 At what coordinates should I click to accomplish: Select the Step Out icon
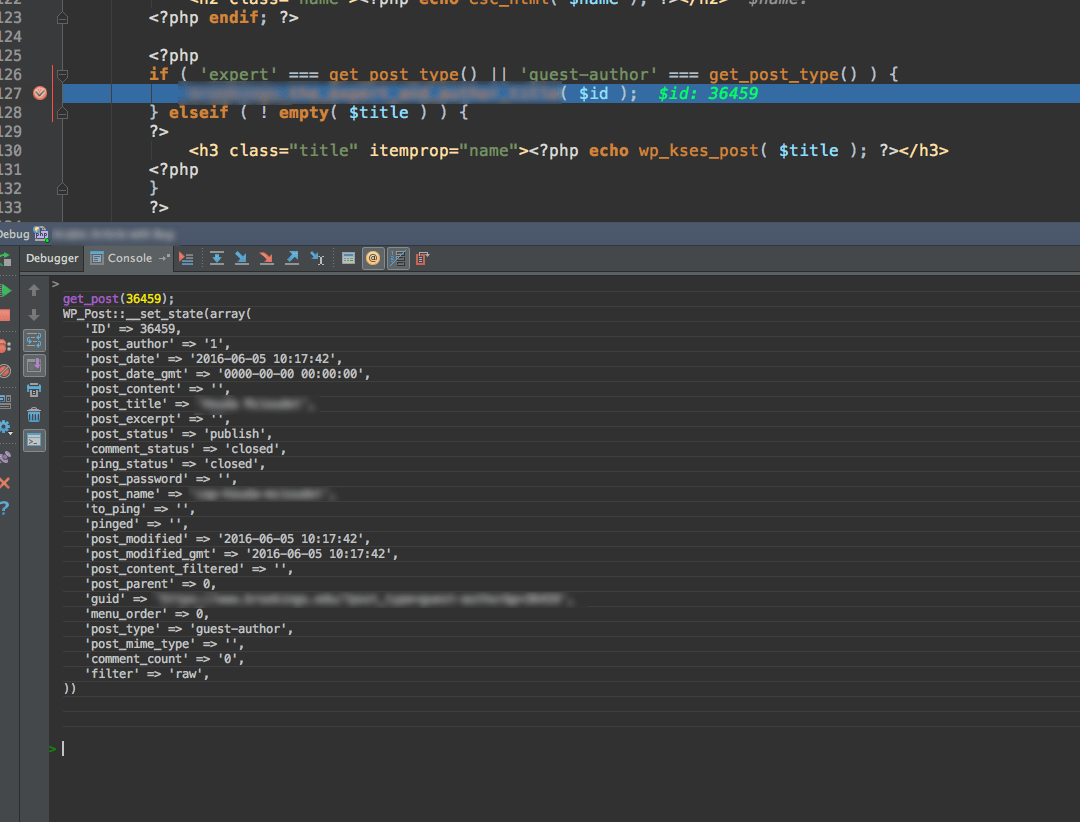(x=292, y=258)
